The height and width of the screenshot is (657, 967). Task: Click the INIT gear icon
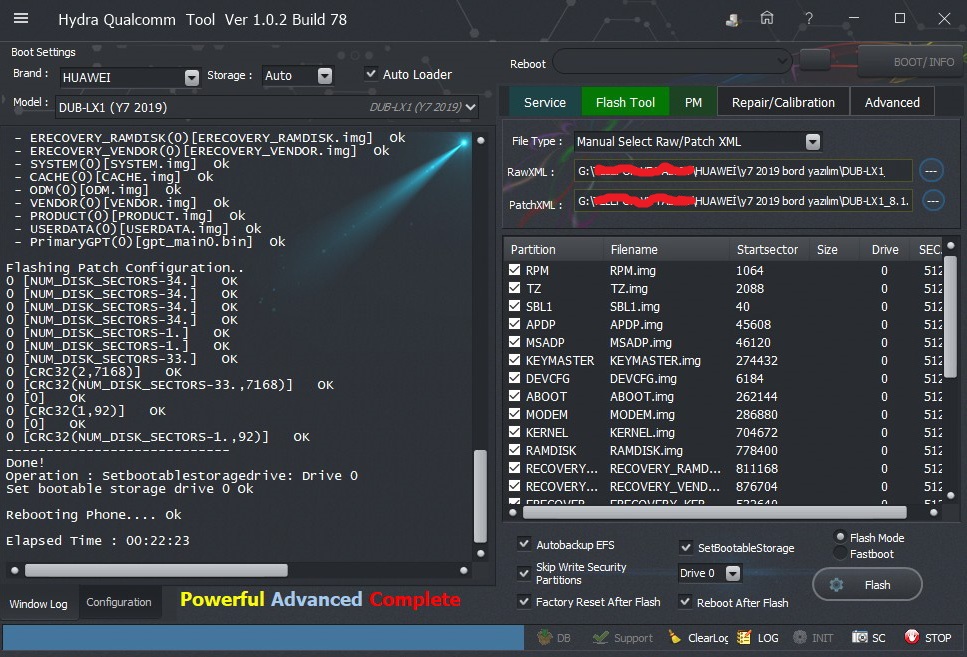tap(799, 637)
